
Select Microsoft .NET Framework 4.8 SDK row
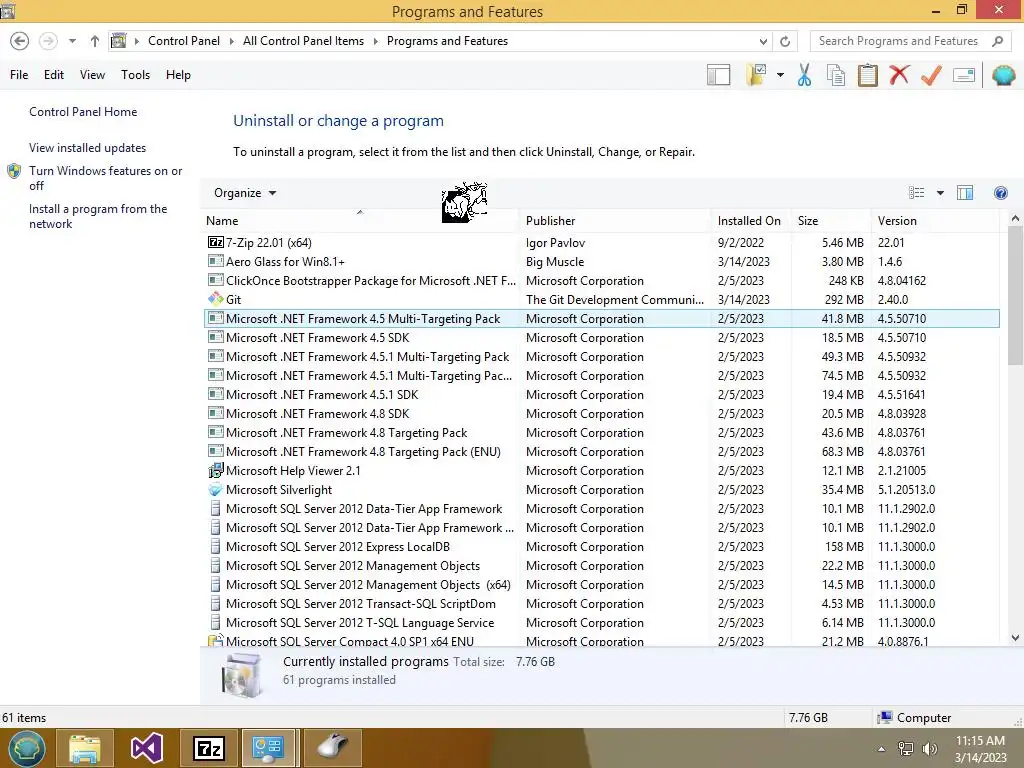(602, 414)
